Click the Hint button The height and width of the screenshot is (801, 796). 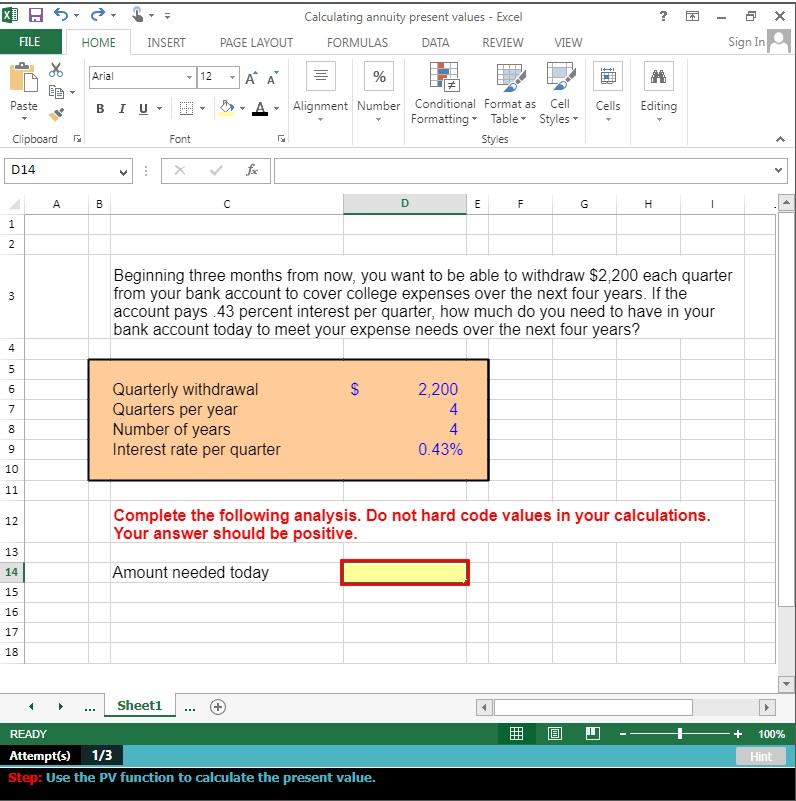tap(761, 757)
